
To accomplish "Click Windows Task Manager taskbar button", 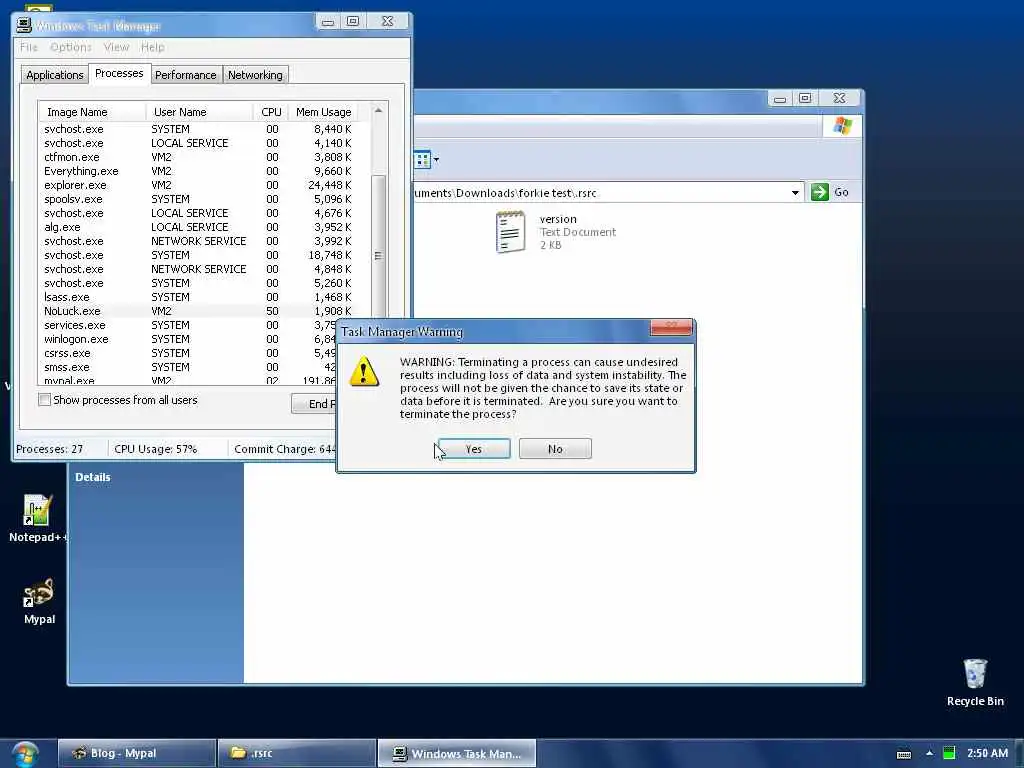I will (x=457, y=753).
